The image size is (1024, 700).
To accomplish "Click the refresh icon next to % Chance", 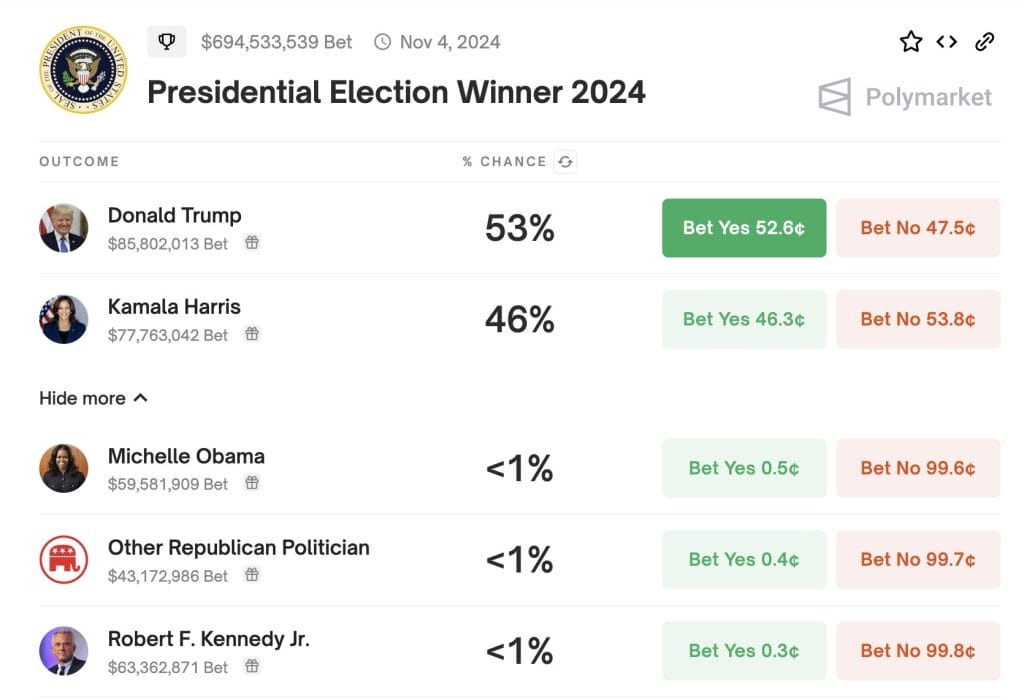I will pos(566,162).
